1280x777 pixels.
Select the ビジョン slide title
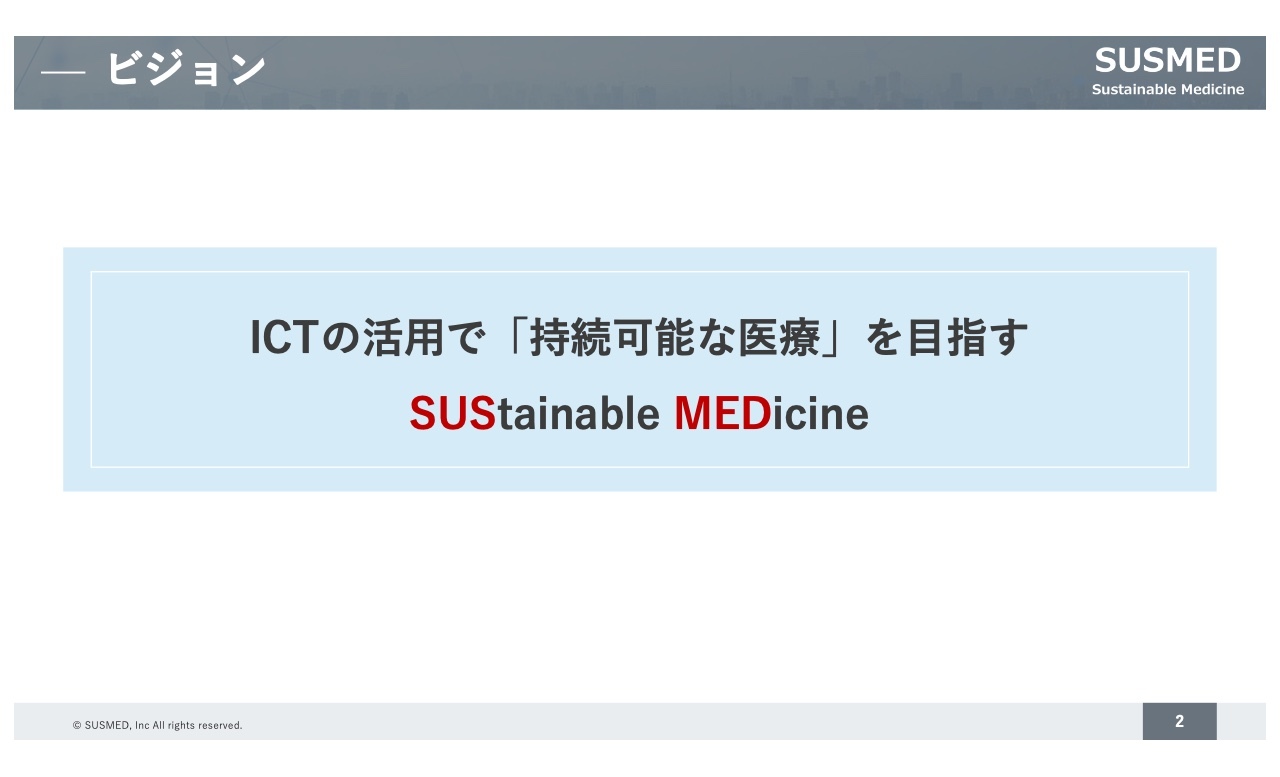point(186,71)
